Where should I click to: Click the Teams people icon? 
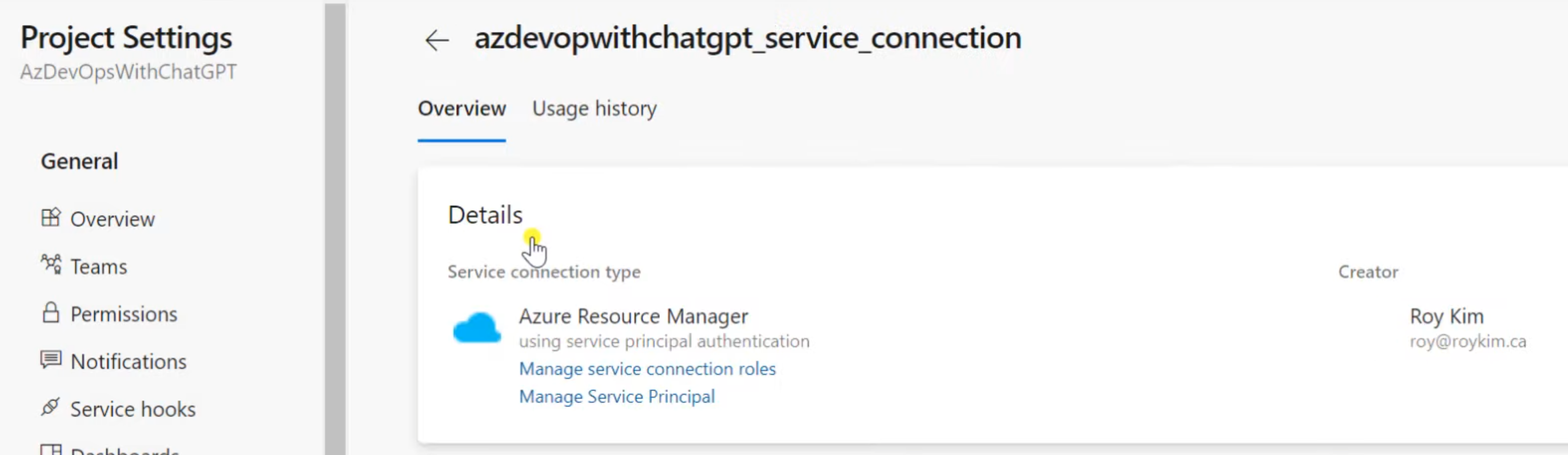pyautogui.click(x=51, y=264)
